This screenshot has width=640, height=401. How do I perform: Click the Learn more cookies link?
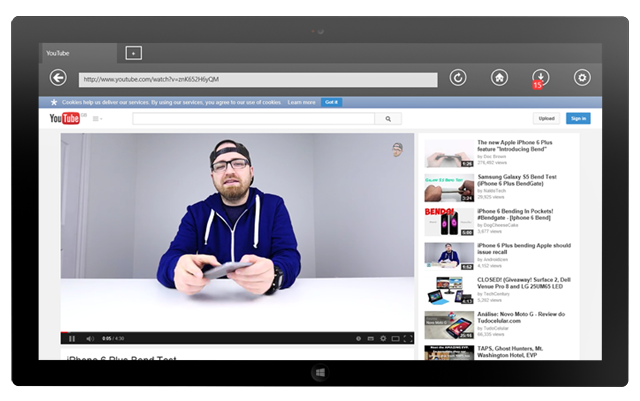301,102
